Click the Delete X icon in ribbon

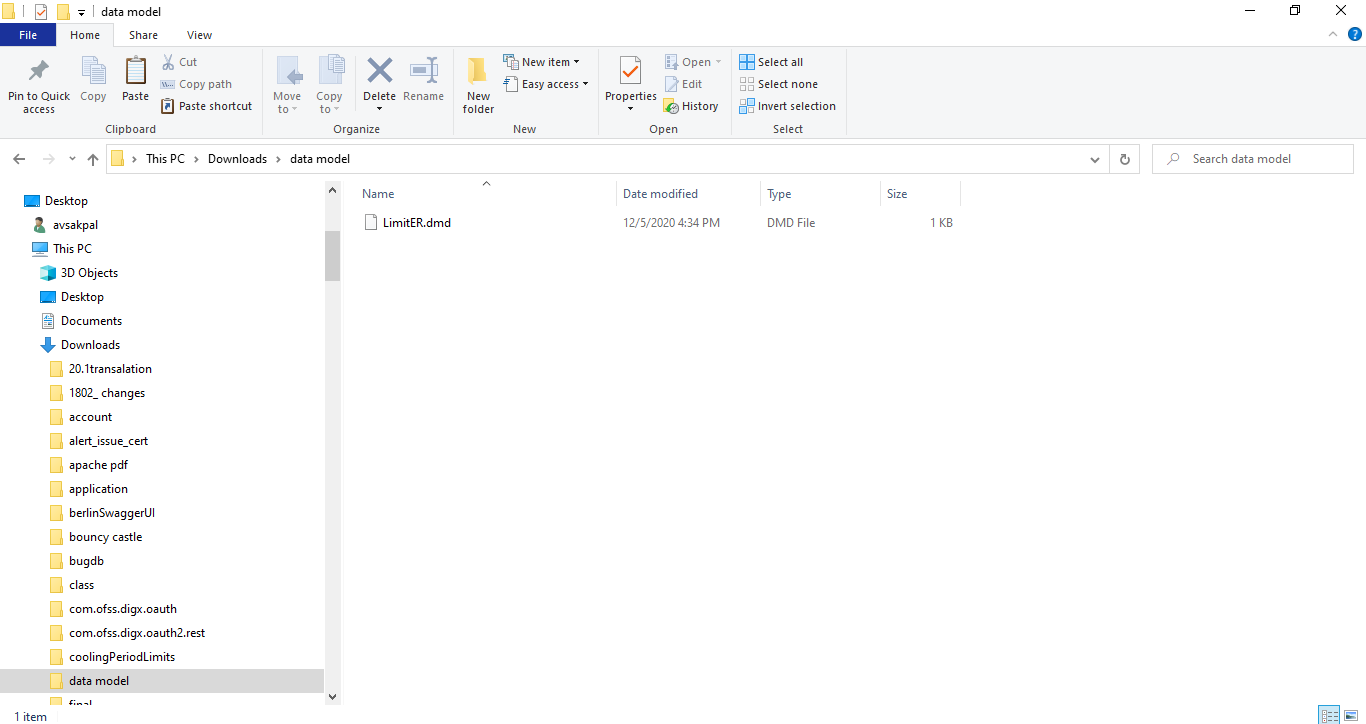tap(379, 71)
